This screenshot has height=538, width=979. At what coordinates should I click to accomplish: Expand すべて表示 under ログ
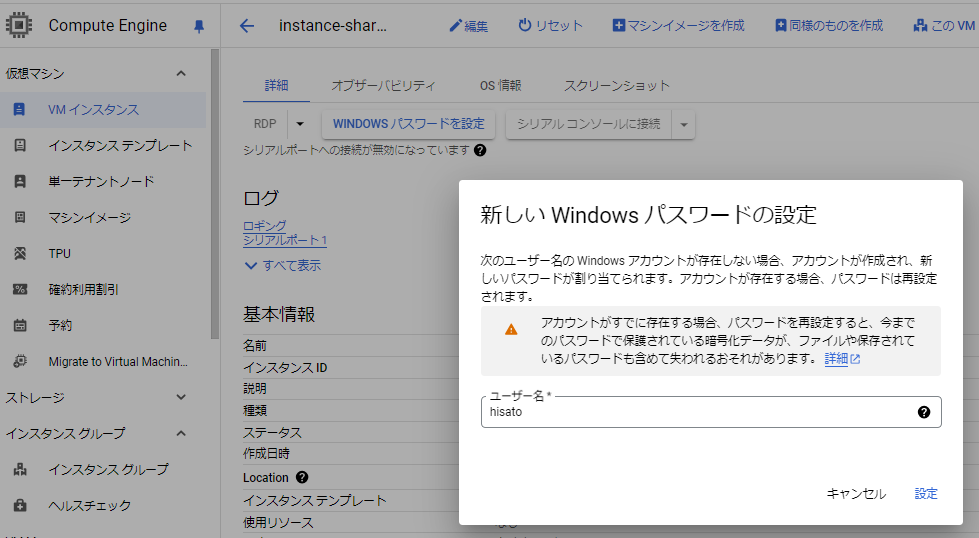pos(283,266)
